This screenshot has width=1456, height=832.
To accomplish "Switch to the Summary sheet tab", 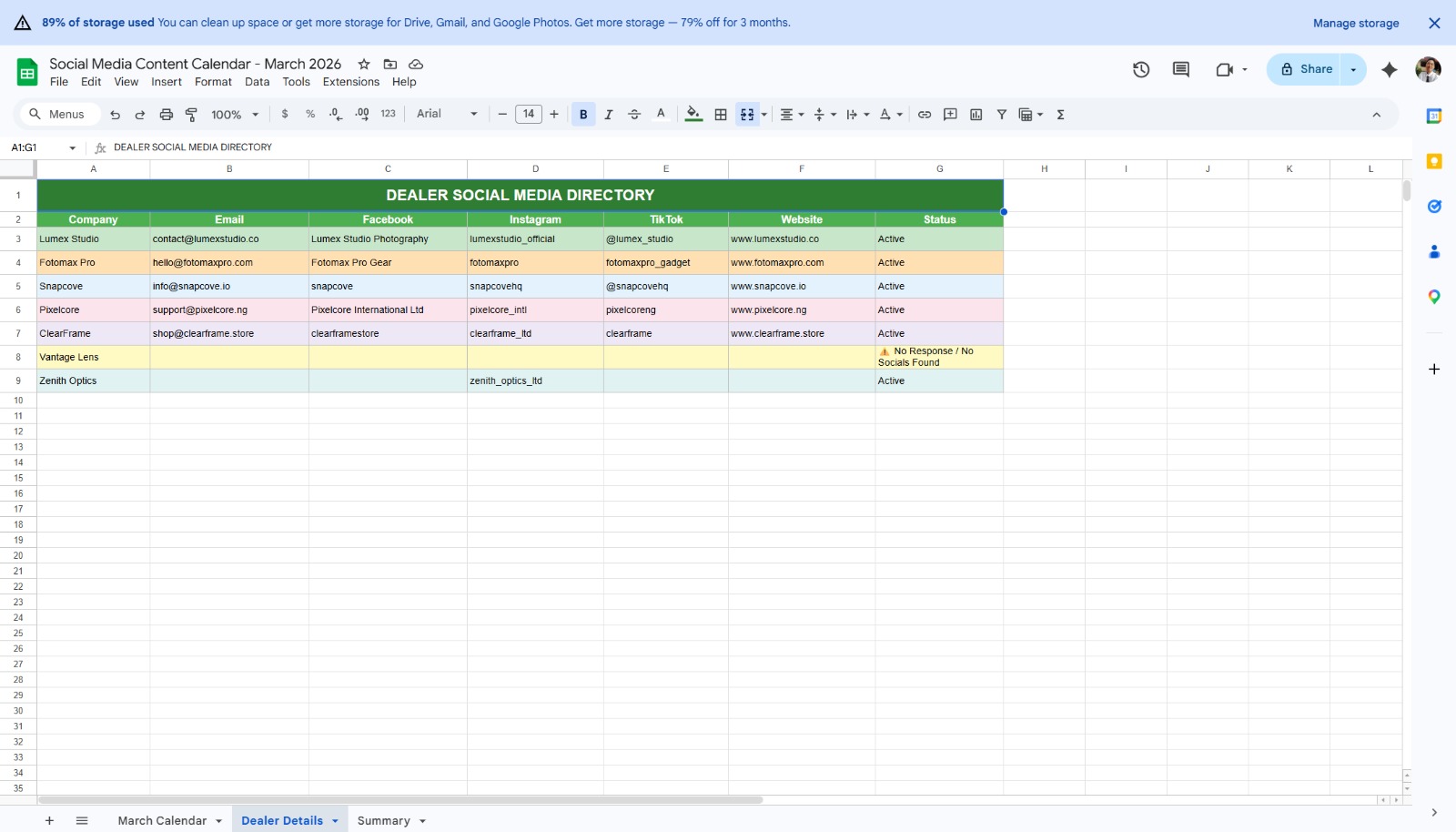I will (383, 821).
